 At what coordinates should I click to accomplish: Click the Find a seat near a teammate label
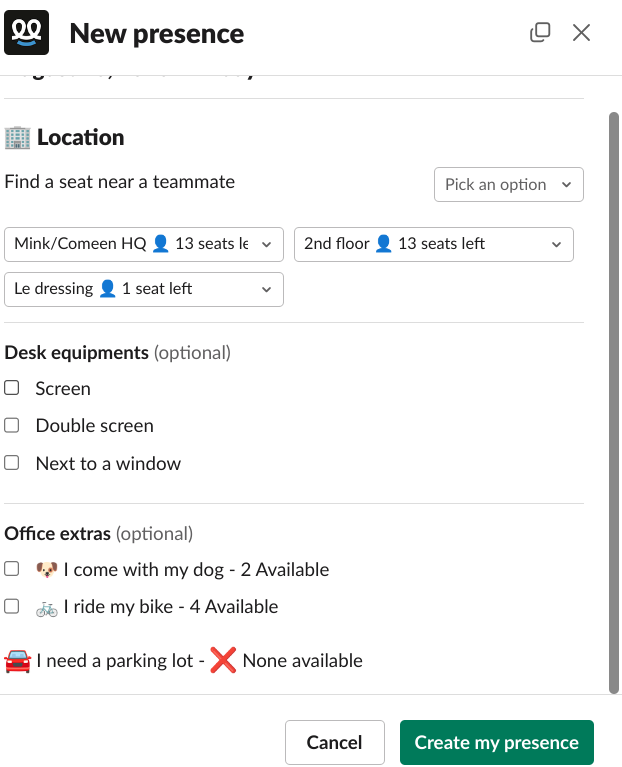click(120, 182)
